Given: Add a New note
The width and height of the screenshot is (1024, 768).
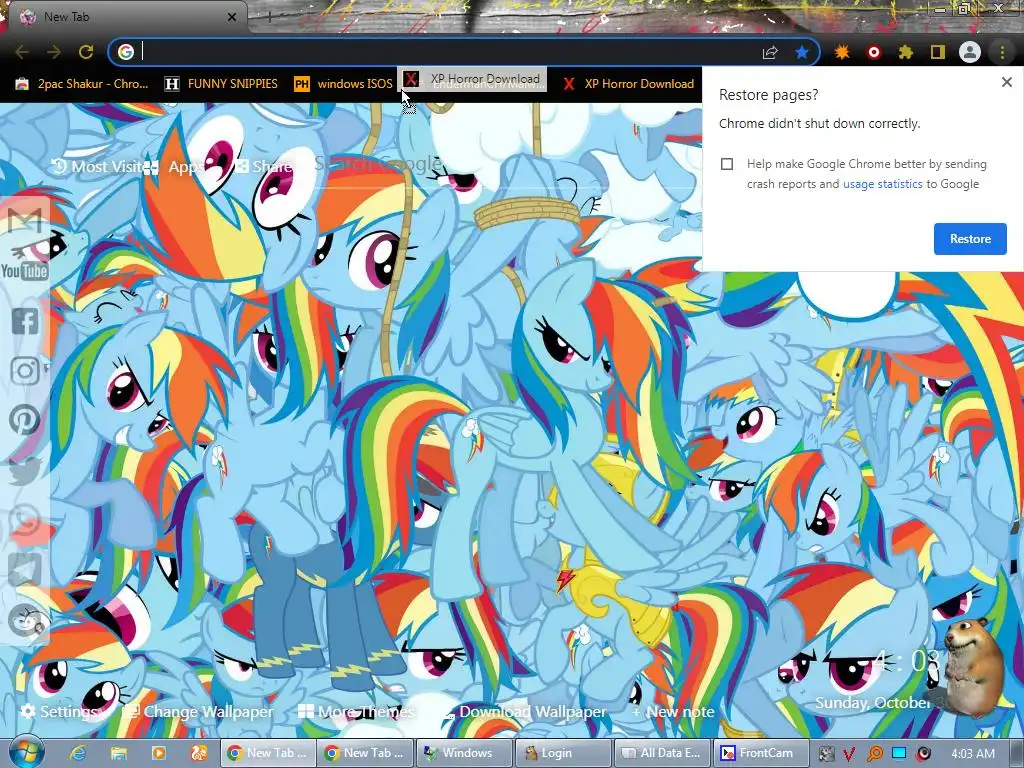Looking at the screenshot, I should click(673, 711).
